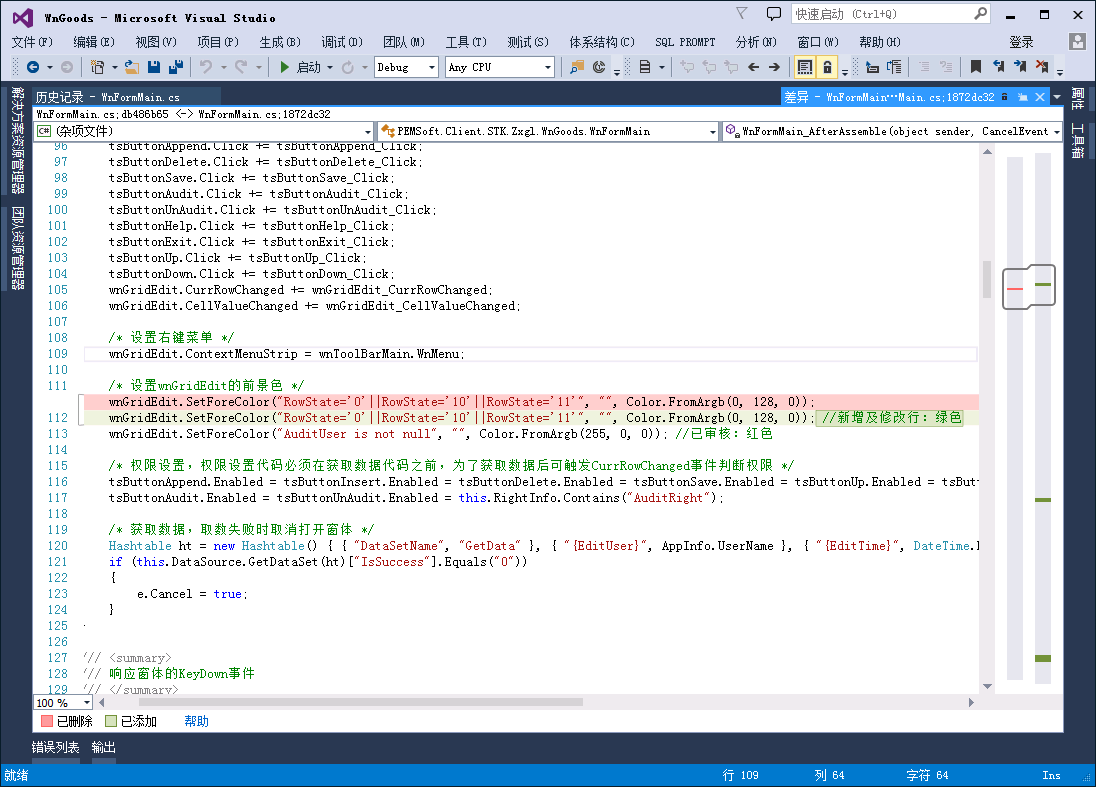Toggle the highlighted inline-view document icon

[805, 67]
